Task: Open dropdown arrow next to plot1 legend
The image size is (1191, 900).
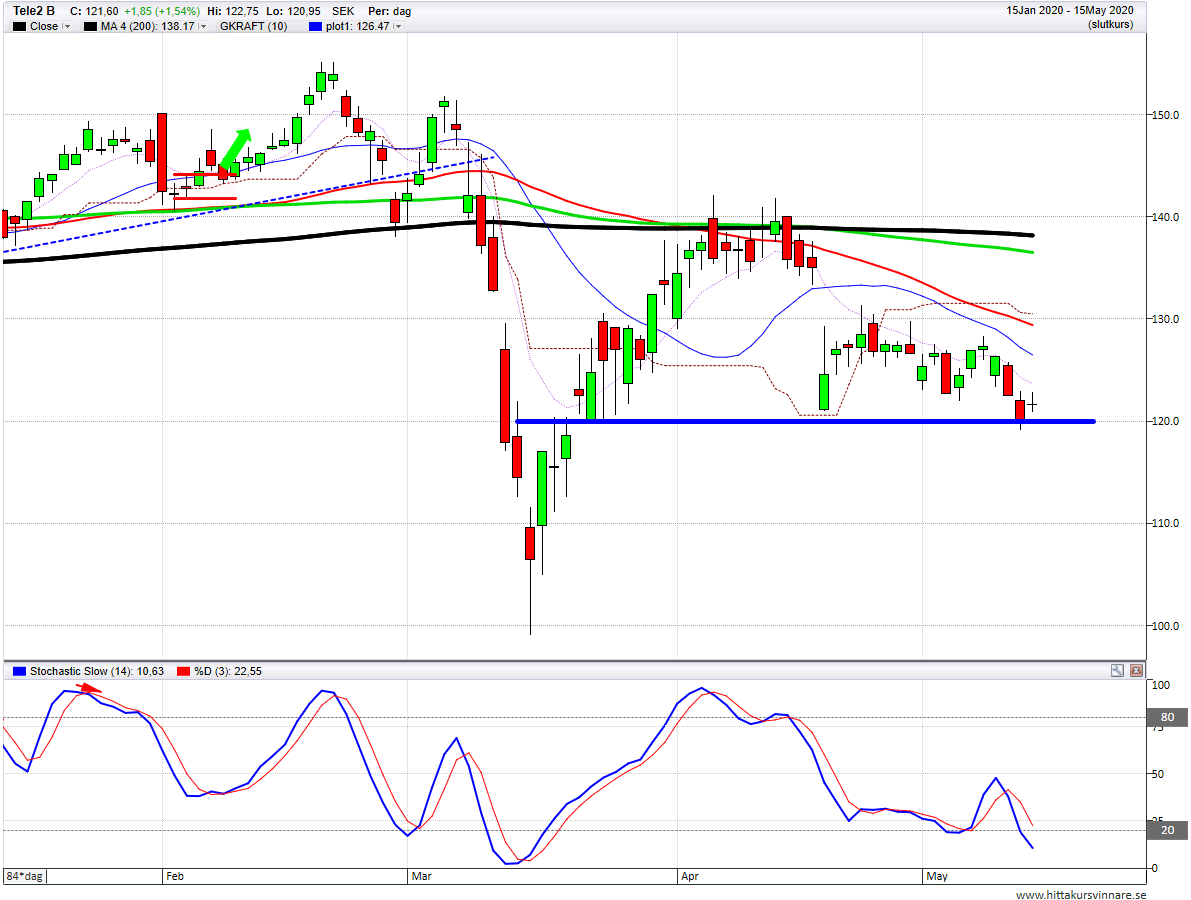Action: (x=398, y=27)
